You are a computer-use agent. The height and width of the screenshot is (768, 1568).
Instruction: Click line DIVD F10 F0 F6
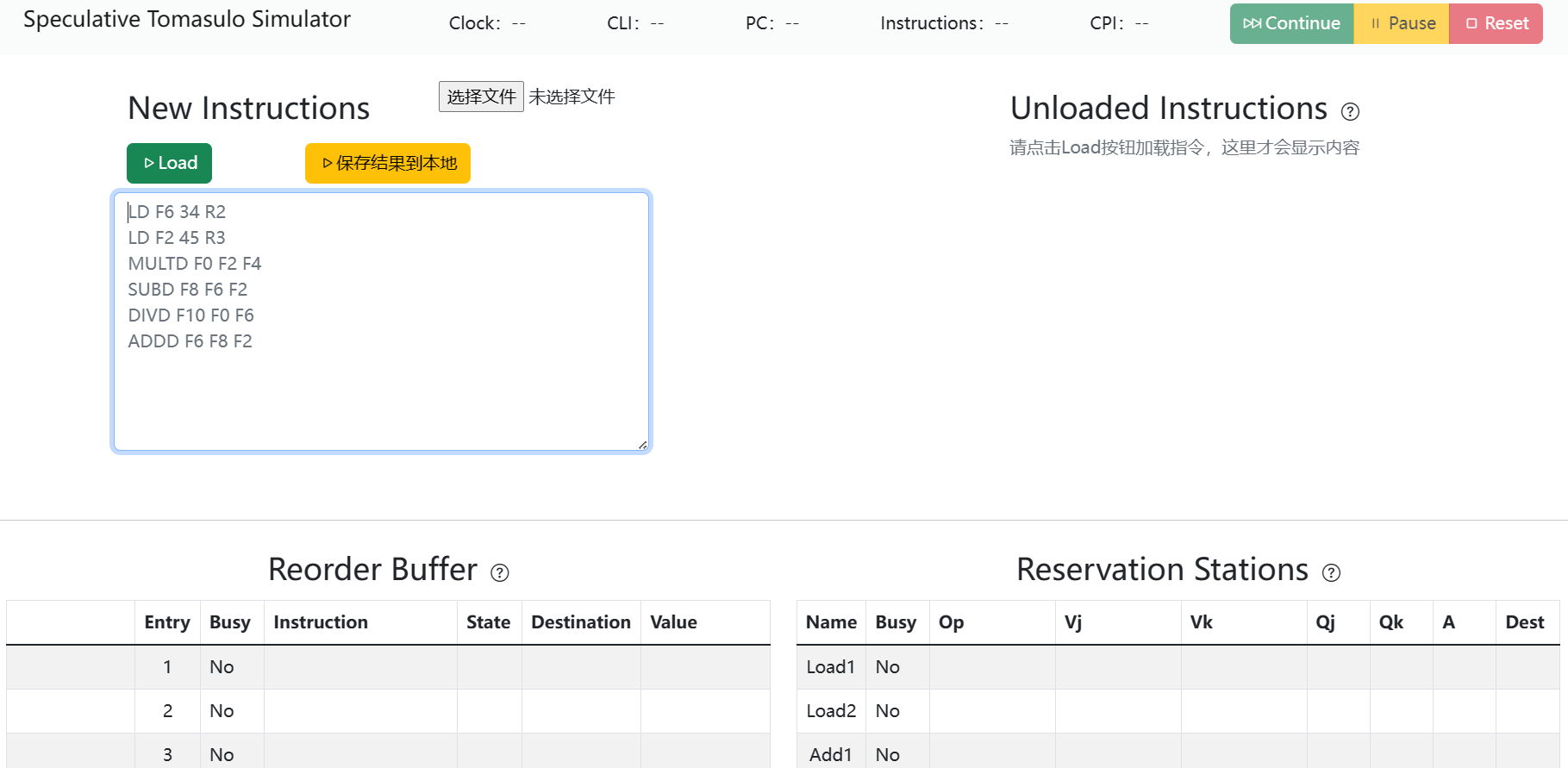191,315
